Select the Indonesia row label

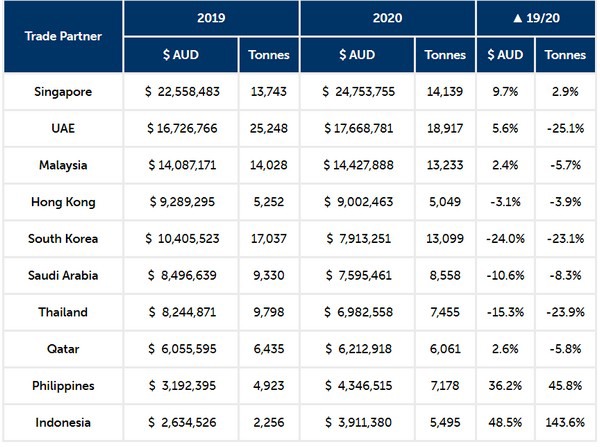click(63, 423)
